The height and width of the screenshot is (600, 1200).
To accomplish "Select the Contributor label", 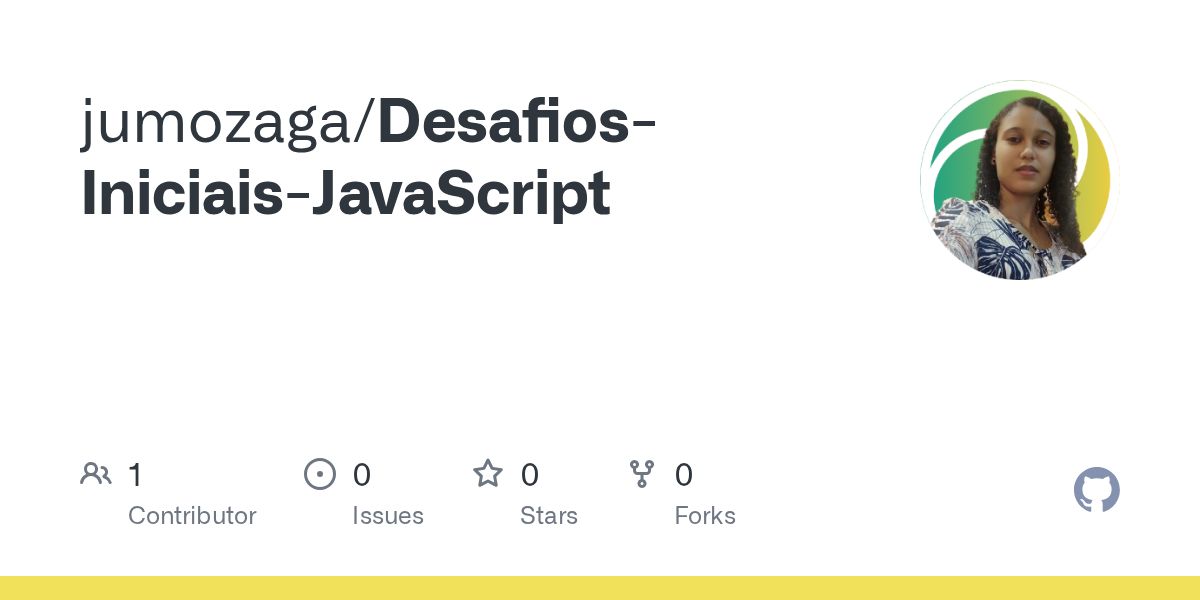I will 192,516.
